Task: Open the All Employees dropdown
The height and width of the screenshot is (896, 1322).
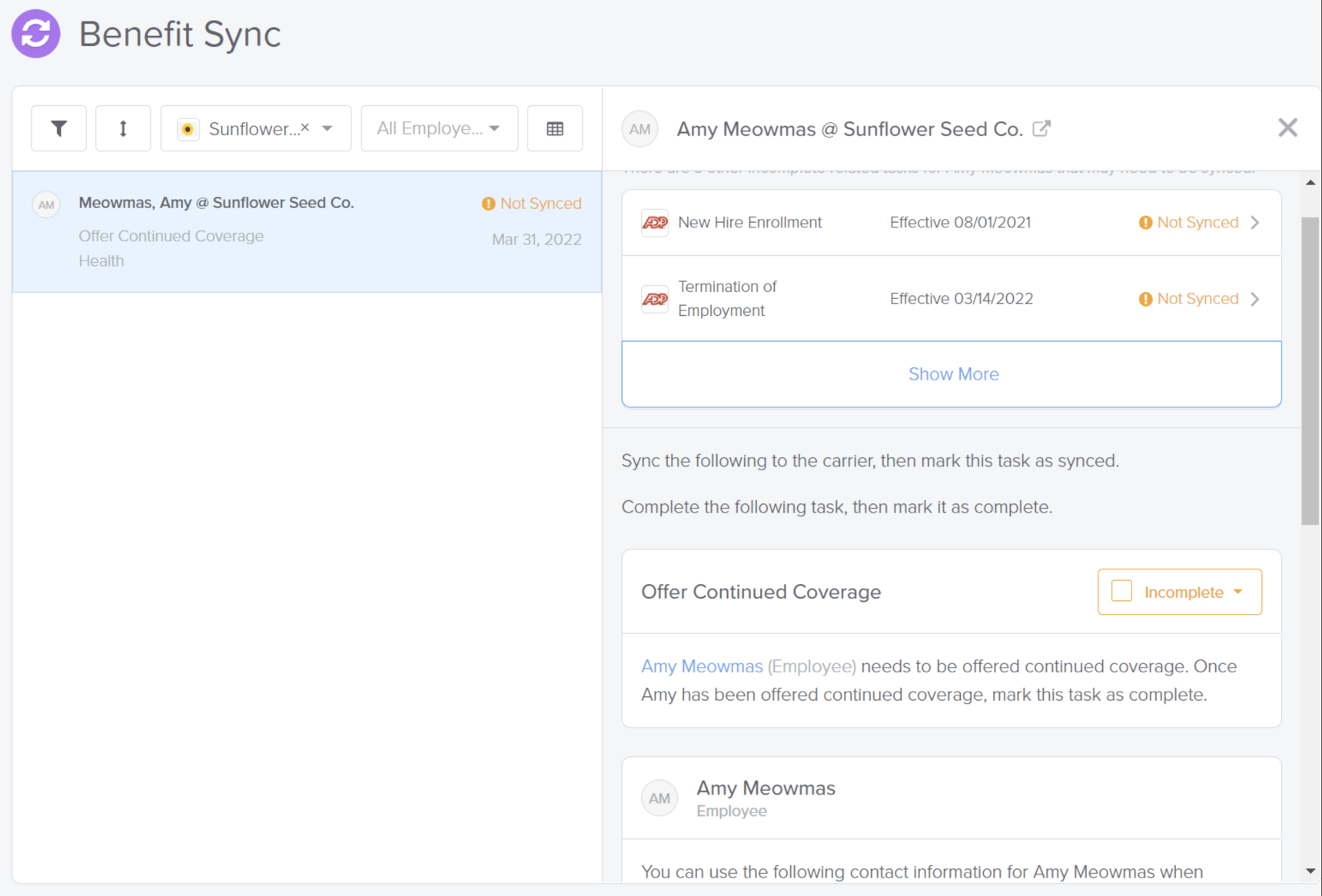Action: click(439, 128)
